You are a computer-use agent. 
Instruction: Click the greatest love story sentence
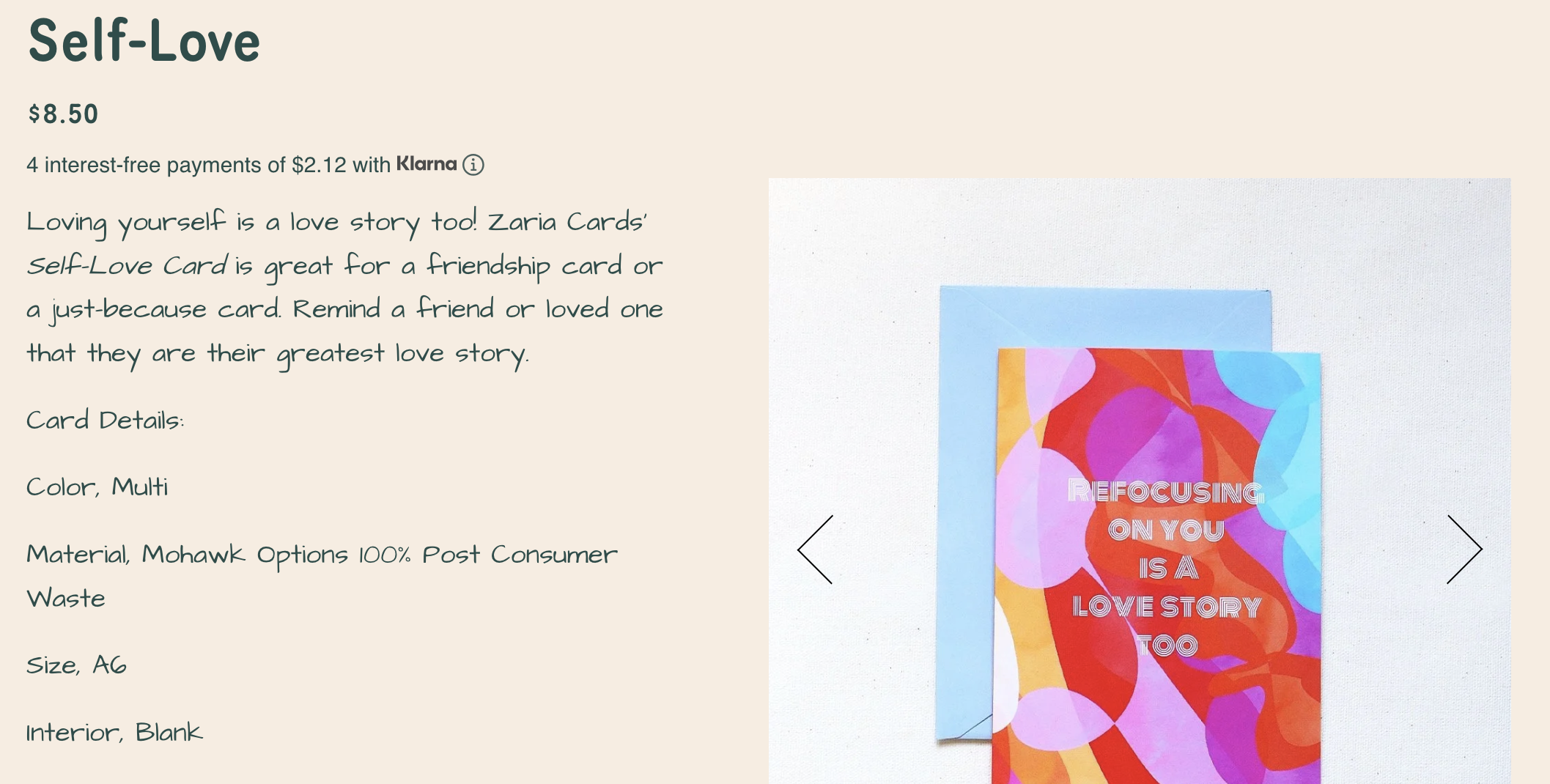pyautogui.click(x=277, y=354)
